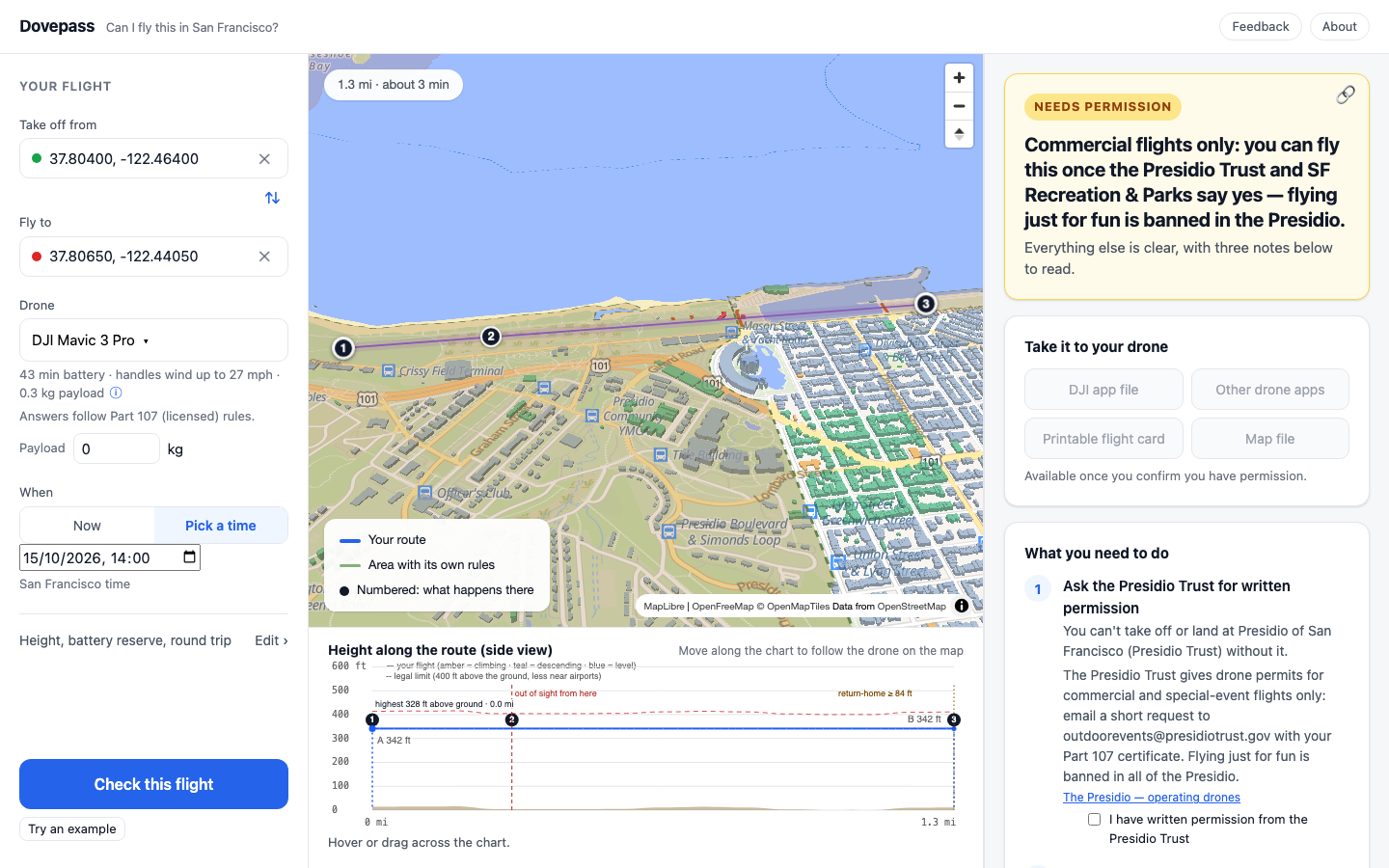Expand height, battery reserve settings via Edit
The width and height of the screenshot is (1389, 868).
[271, 640]
